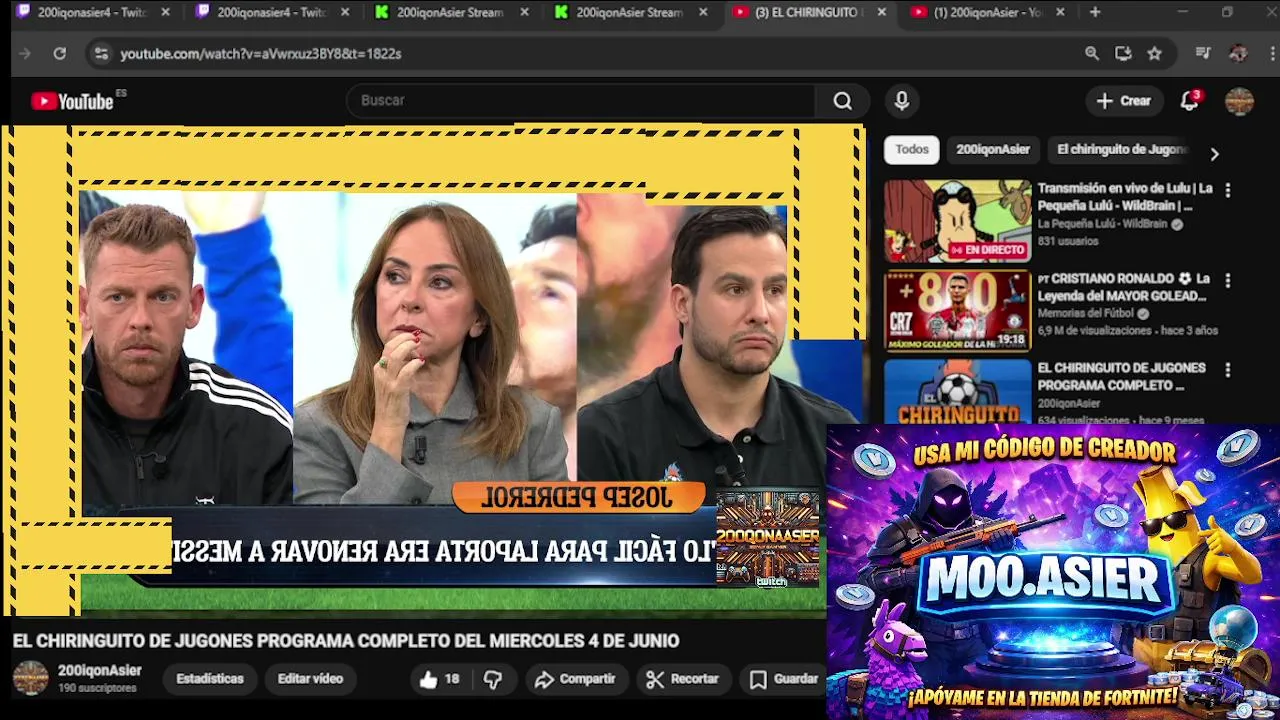Close the first 200iqonasier4 Twitch tab
Viewport: 1280px width, 720px height.
[x=165, y=12]
